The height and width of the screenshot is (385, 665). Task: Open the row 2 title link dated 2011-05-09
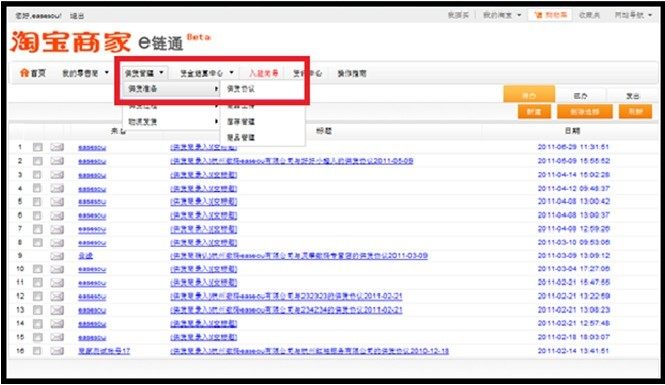[291, 161]
